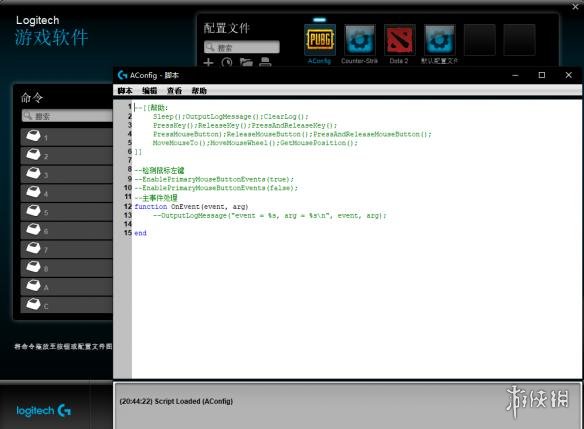
Task: Click line 10 EnablePrimaryMouseButtonEvents(false)
Action: tap(216, 188)
